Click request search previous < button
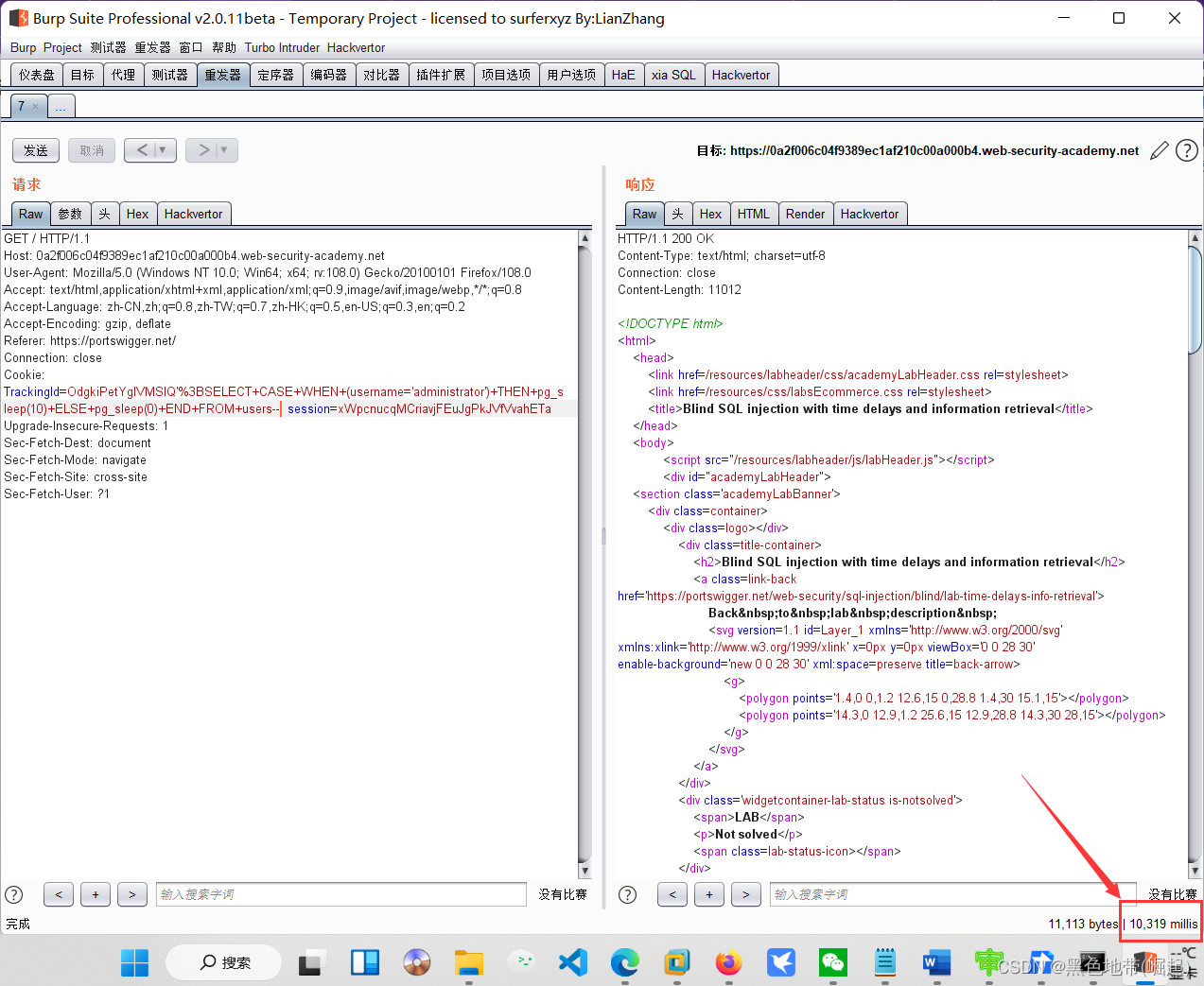 59,894
